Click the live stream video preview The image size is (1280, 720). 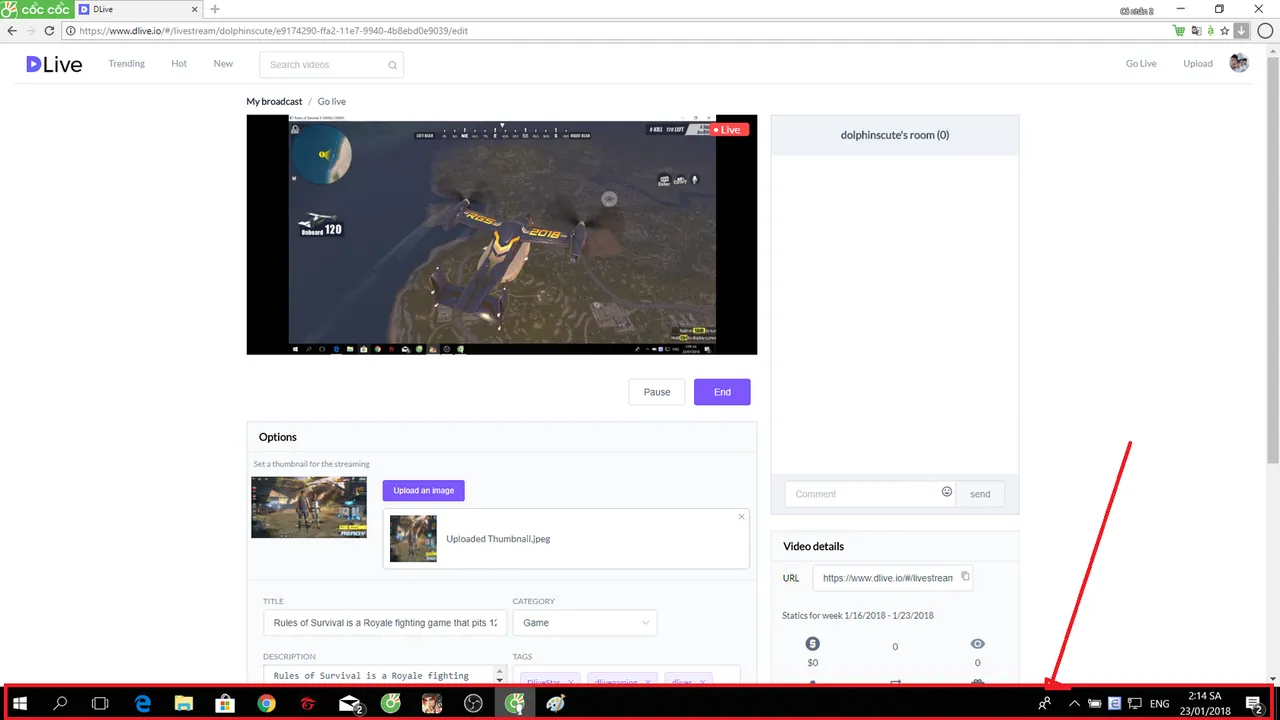[502, 234]
